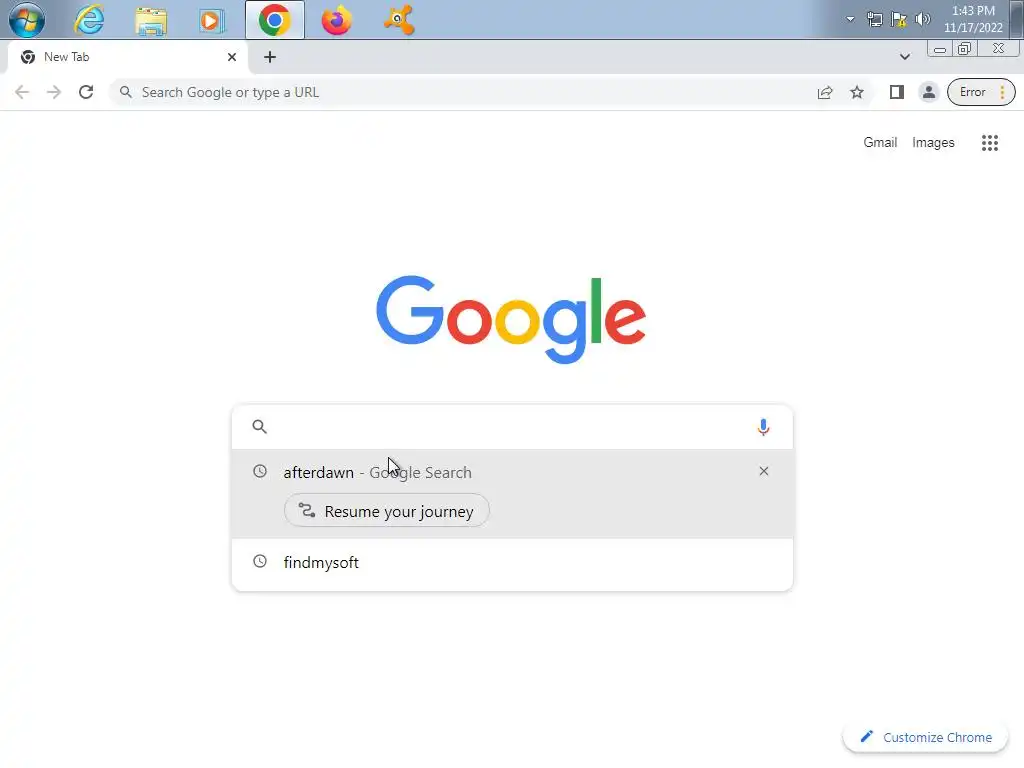Open the clock showing 1:43 PM
This screenshot has height=768, width=1024.
coord(973,19)
